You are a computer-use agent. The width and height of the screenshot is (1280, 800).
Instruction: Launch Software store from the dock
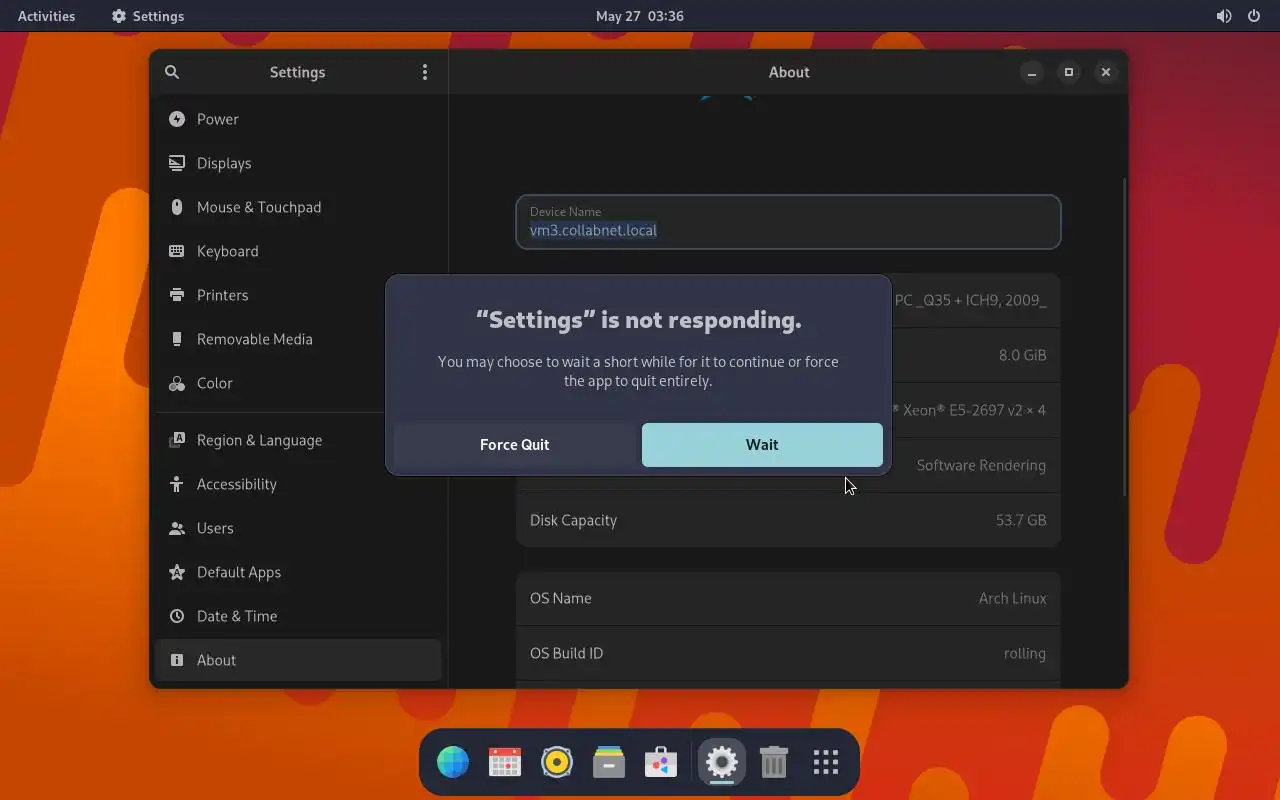pos(661,763)
